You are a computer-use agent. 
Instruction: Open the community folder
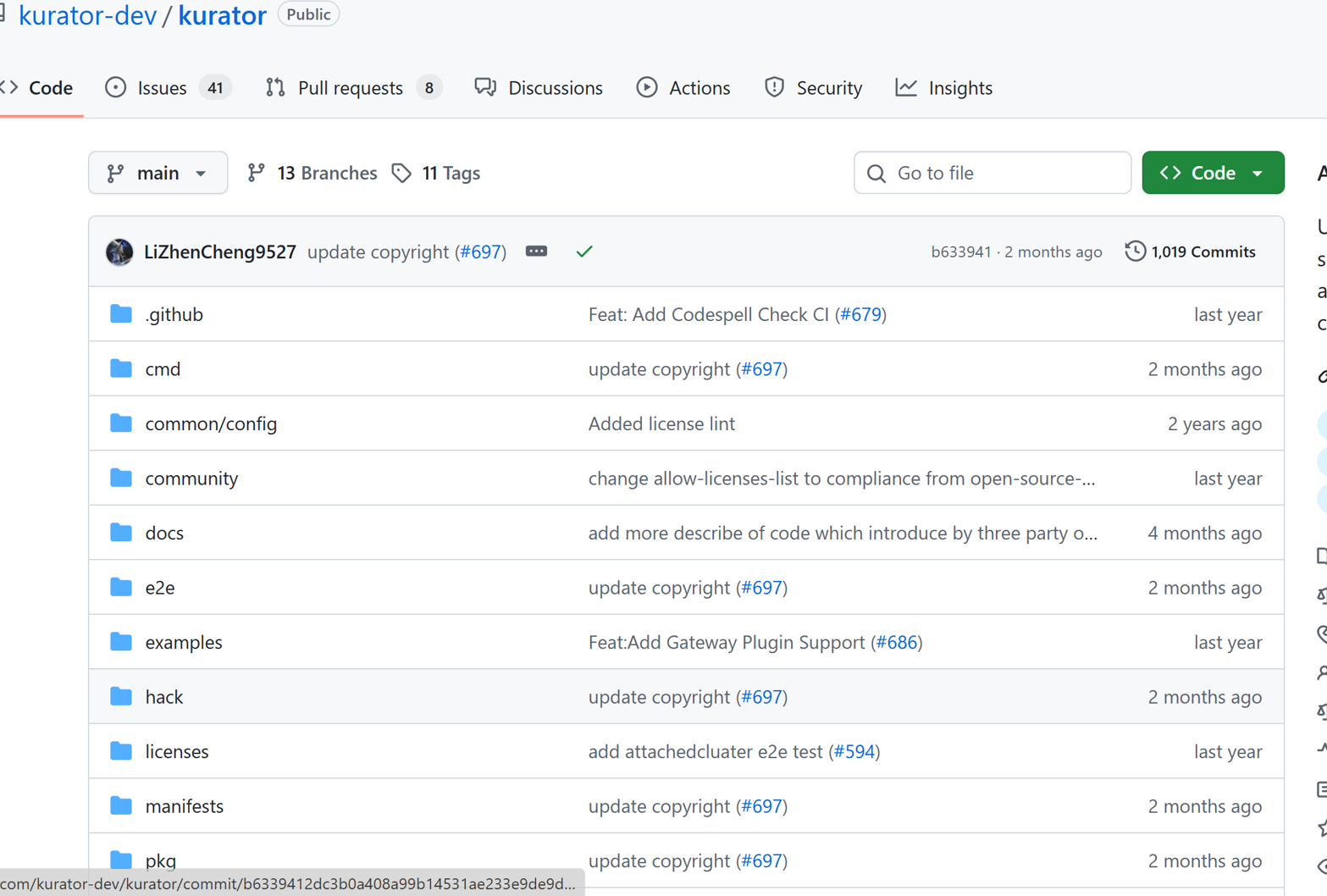point(191,478)
